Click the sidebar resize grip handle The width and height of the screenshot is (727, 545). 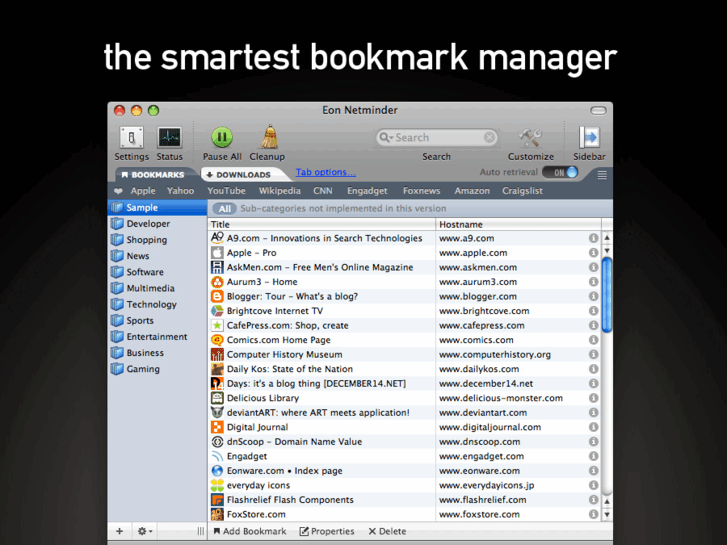pos(200,531)
